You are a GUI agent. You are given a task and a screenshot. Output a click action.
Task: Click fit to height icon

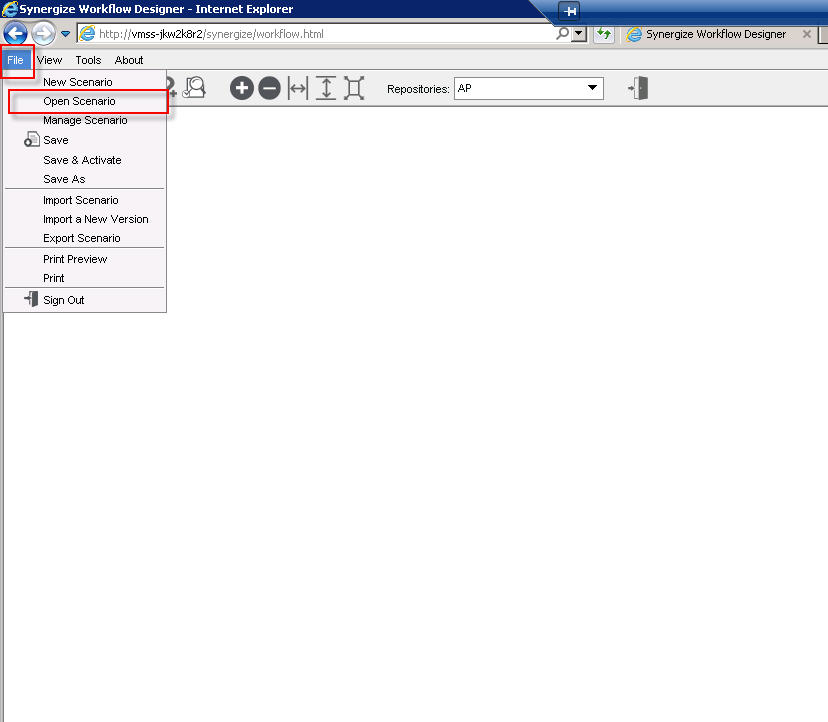click(x=326, y=88)
